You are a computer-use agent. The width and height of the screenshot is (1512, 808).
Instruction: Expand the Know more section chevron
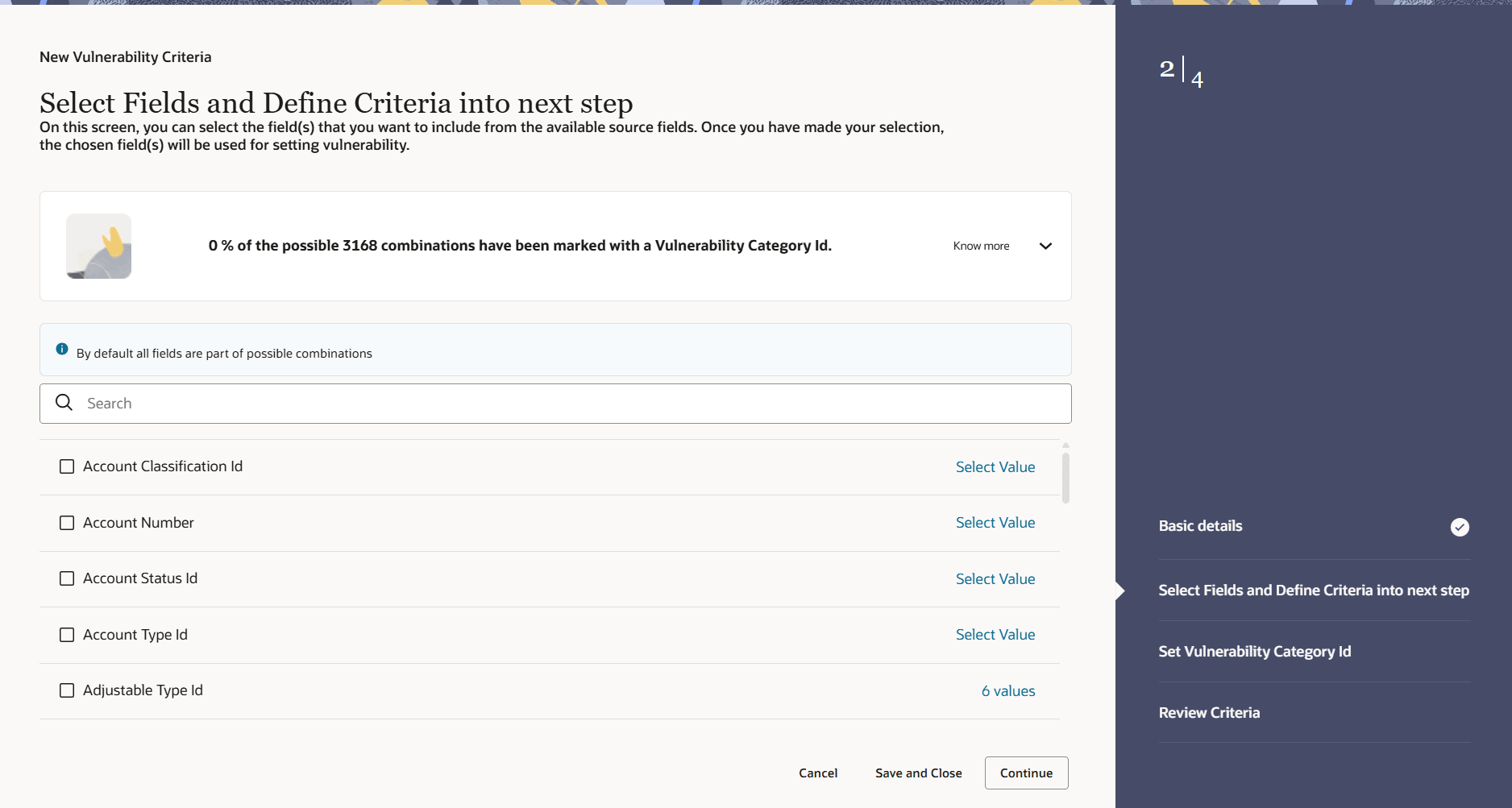(1045, 246)
